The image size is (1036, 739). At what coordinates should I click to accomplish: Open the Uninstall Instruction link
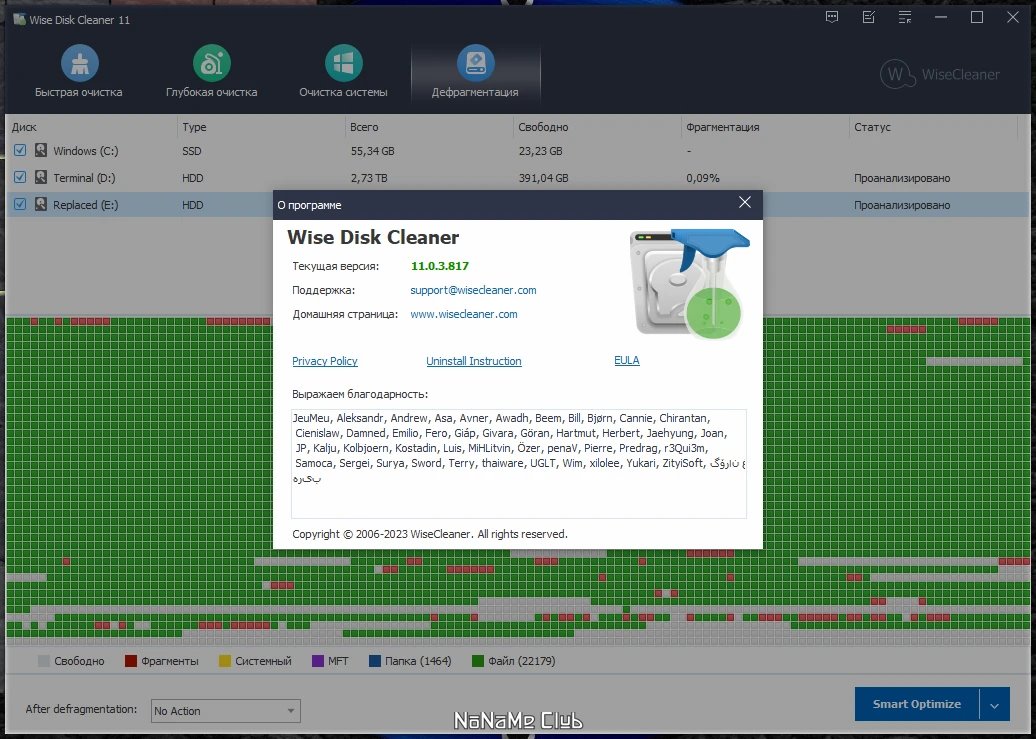474,361
